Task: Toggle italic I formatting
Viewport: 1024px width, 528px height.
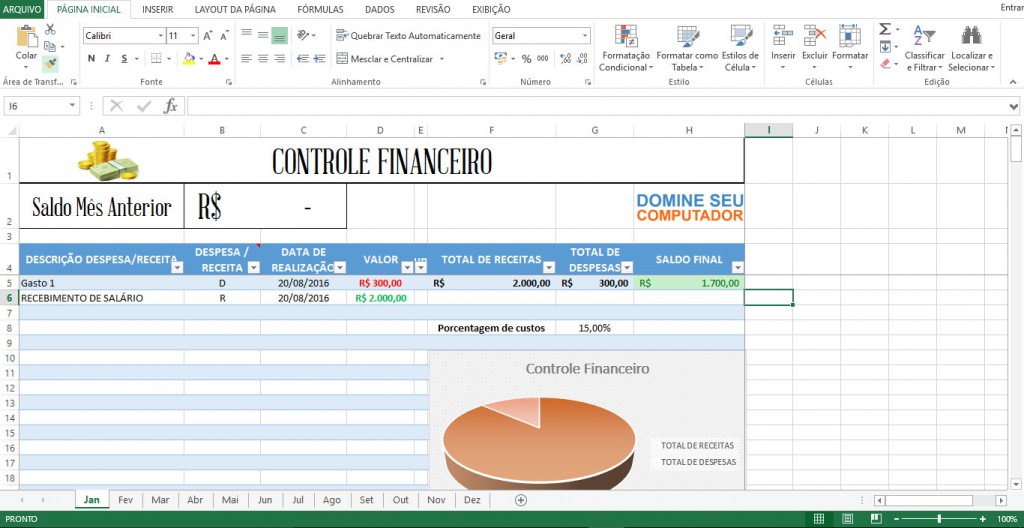Action: pos(107,59)
